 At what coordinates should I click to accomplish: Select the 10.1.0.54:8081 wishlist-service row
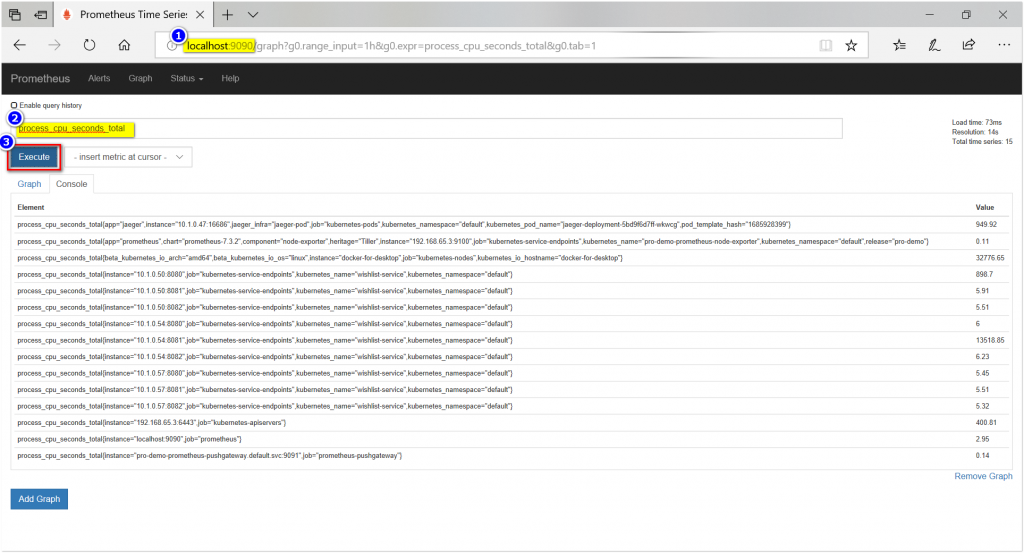click(510, 340)
